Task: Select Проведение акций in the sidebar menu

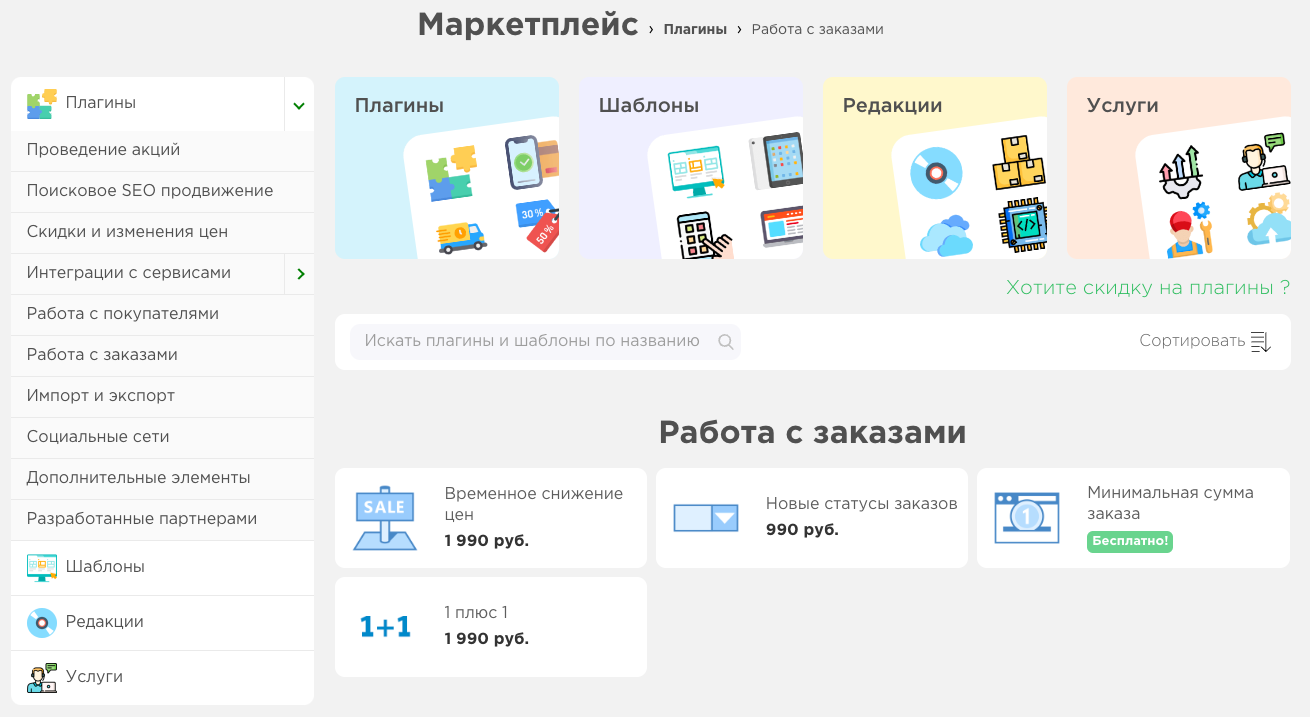Action: coord(103,150)
